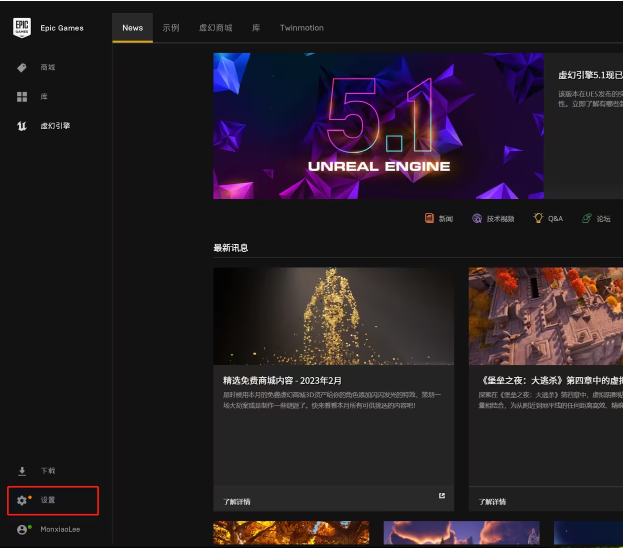Click the Unreal Engine 5.1 banner image
This screenshot has height=549, width=623.
point(378,126)
